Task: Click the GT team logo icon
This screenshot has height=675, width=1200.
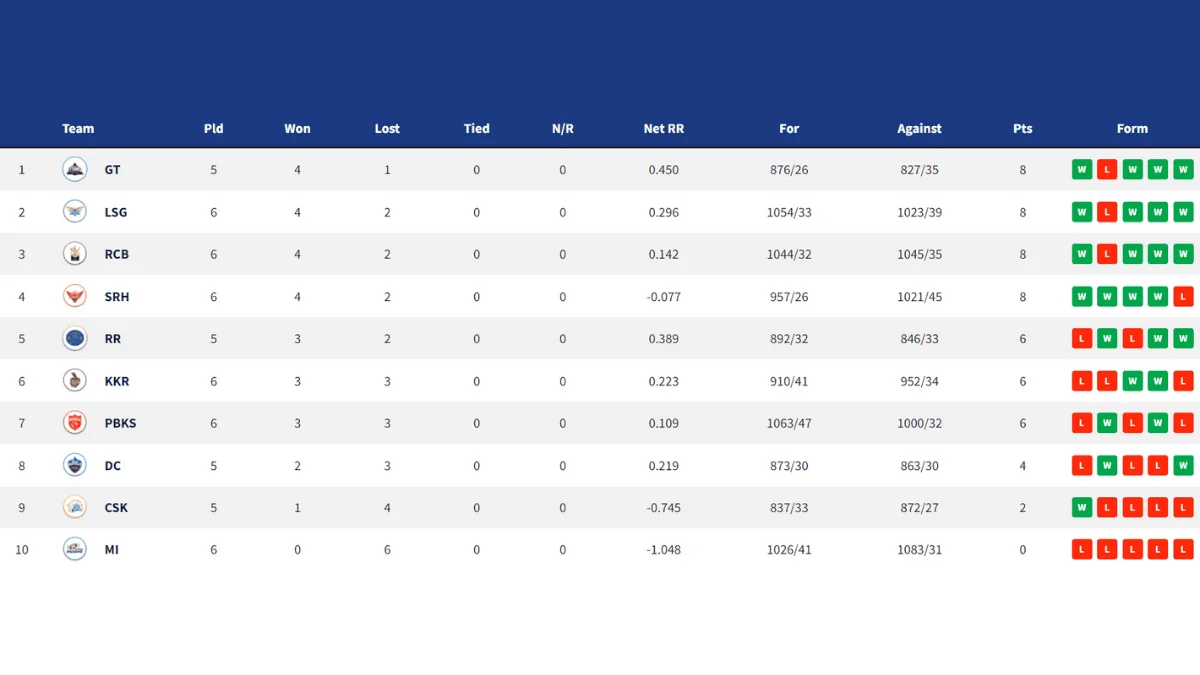Action: pyautogui.click(x=75, y=170)
